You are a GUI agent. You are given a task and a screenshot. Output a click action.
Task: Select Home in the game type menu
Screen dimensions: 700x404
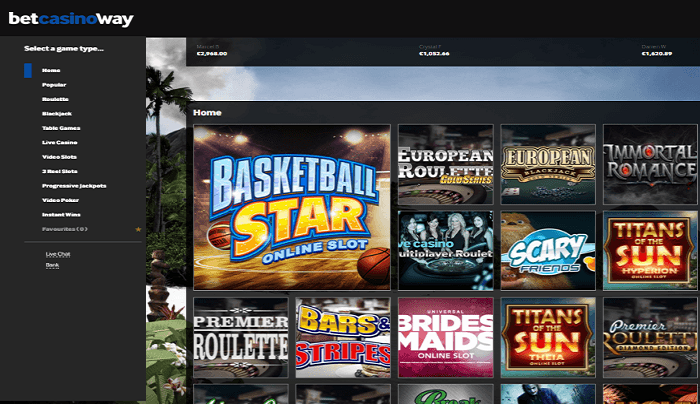tap(51, 70)
